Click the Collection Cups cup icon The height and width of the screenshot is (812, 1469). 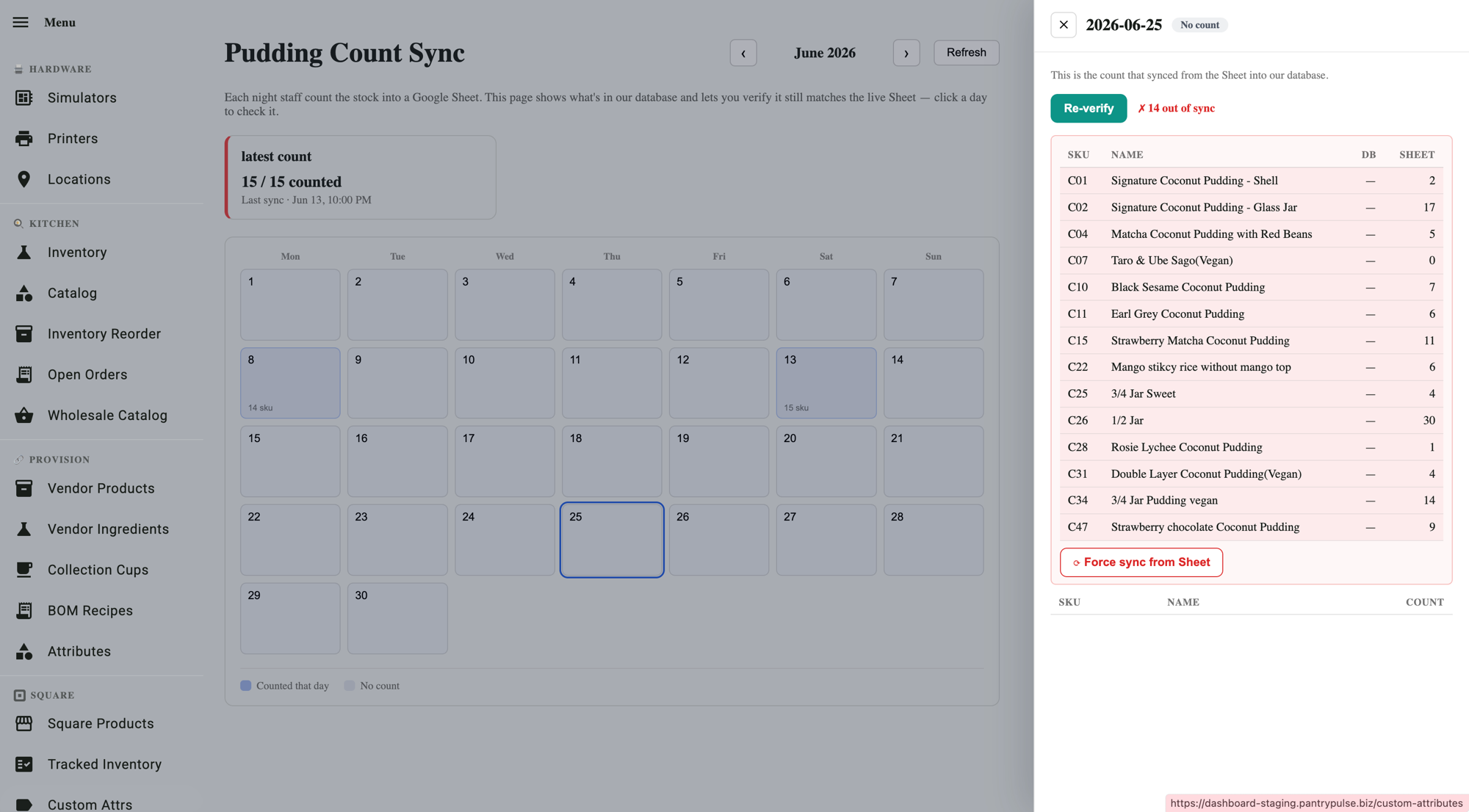[24, 570]
